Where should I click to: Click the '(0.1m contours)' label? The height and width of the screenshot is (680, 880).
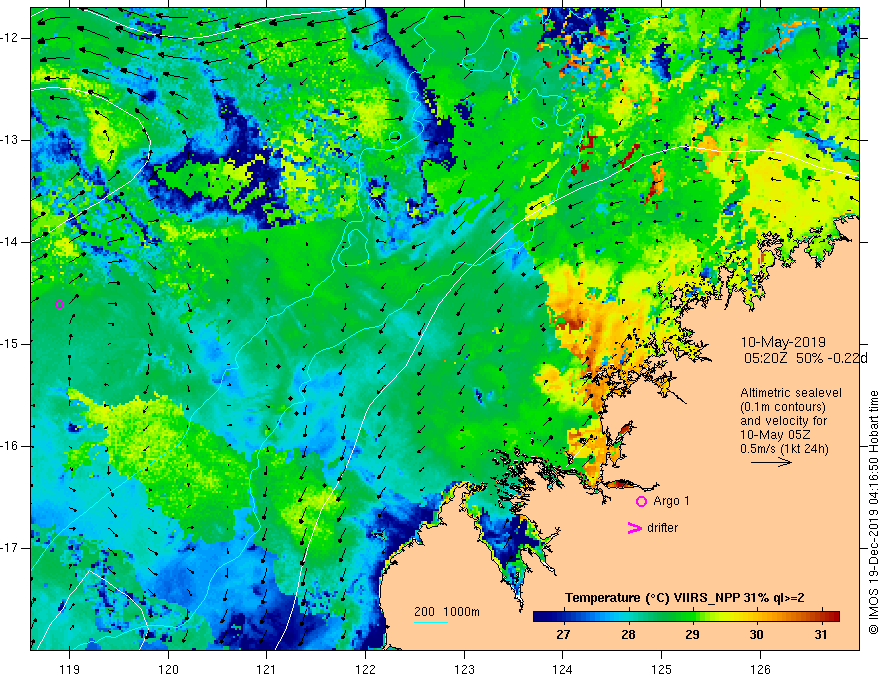pos(783,407)
